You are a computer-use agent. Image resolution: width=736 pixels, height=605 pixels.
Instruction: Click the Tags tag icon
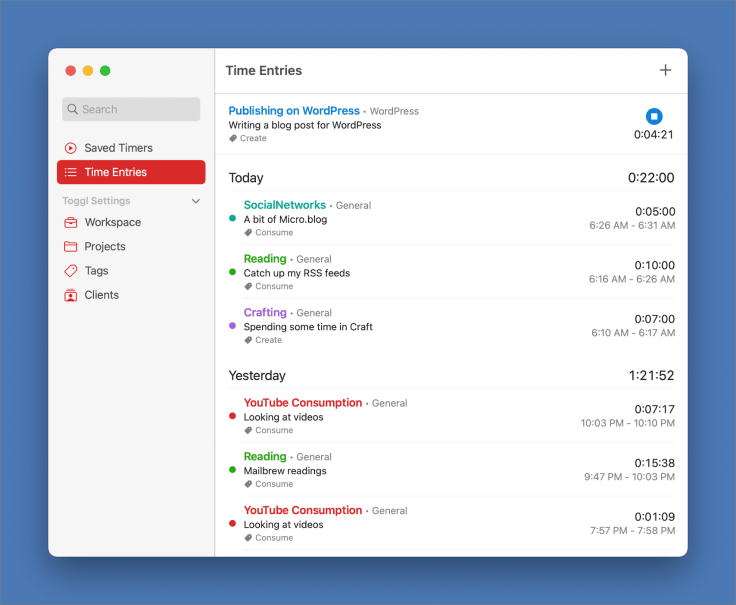point(70,271)
